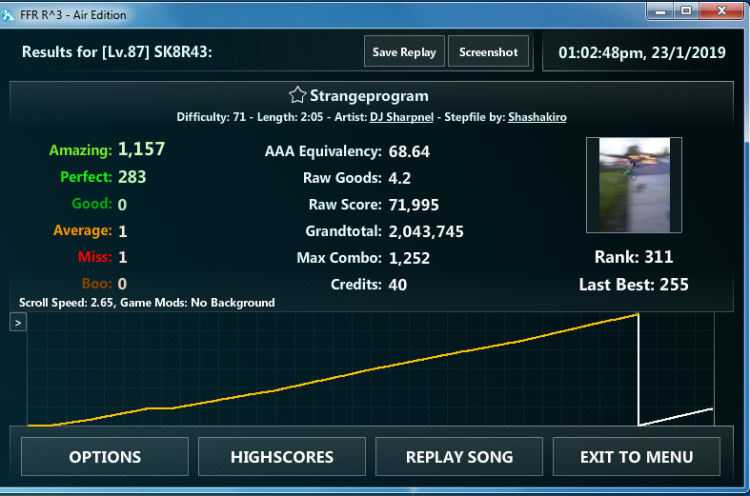This screenshot has height=496, width=750.
Task: Expand the graph panel with the arrow button
Action: point(18,323)
